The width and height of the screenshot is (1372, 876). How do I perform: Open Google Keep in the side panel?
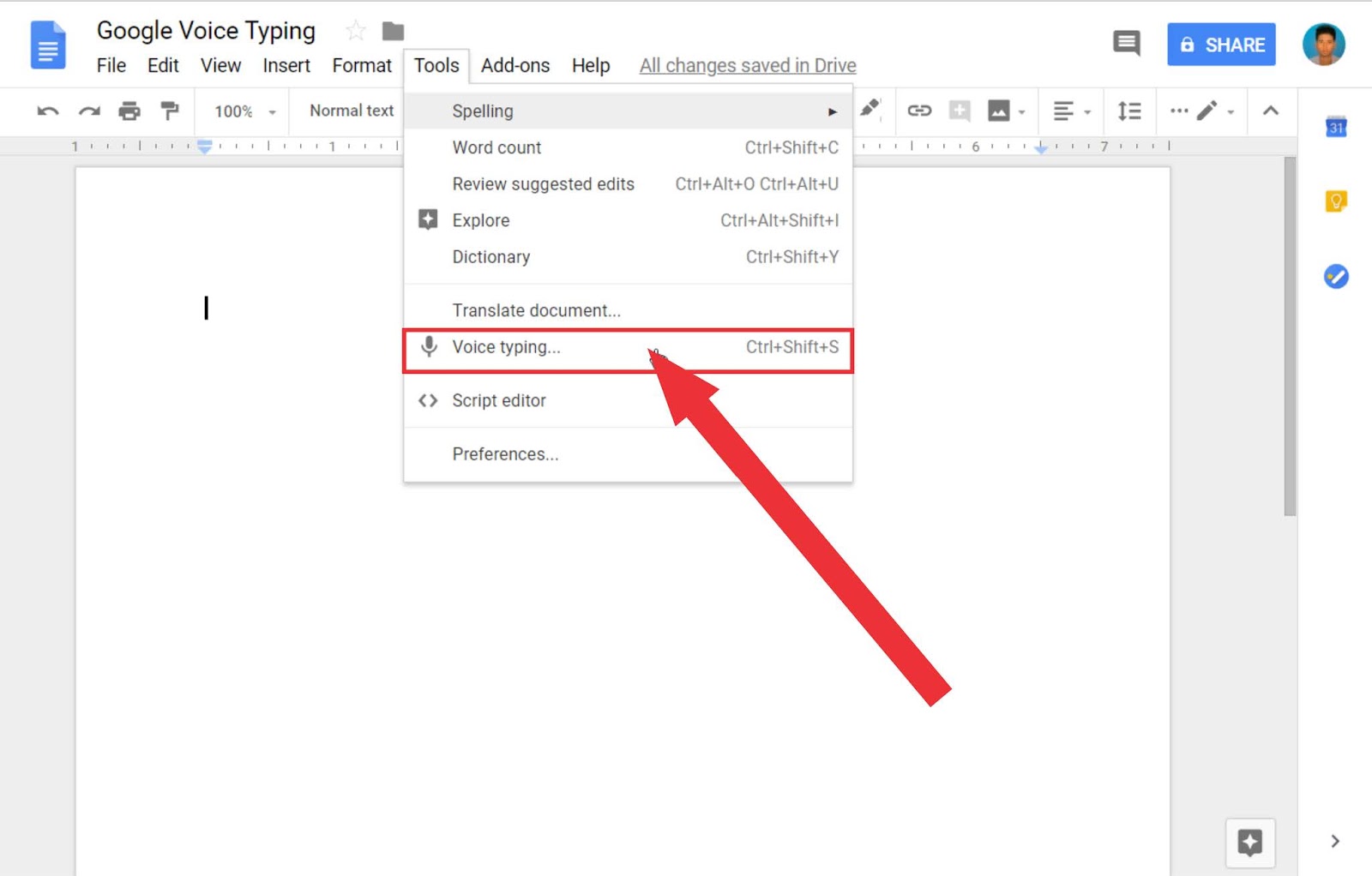click(x=1336, y=201)
